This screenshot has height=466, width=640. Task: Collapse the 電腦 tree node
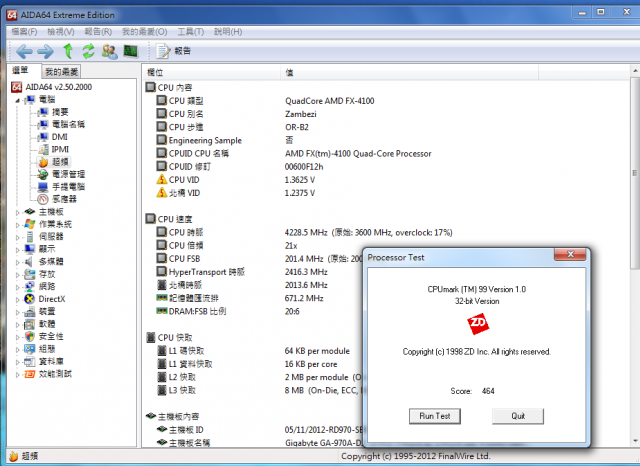coord(17,100)
